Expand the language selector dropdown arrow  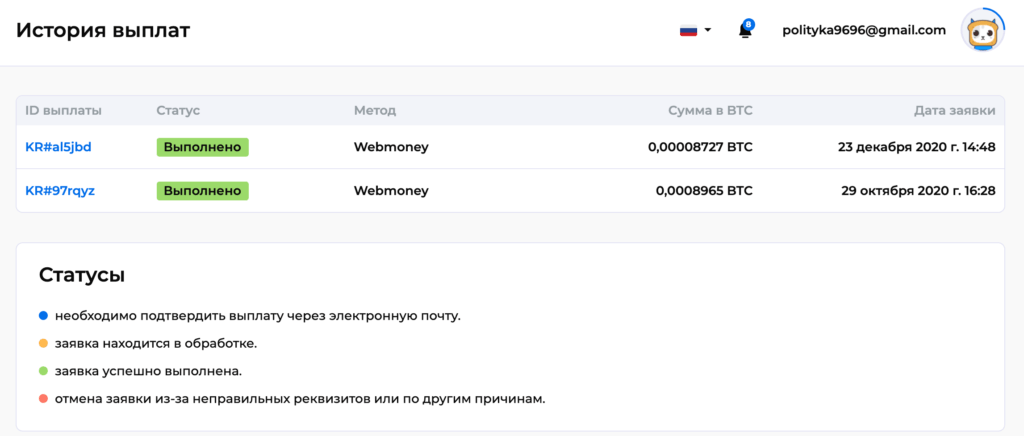pos(708,30)
